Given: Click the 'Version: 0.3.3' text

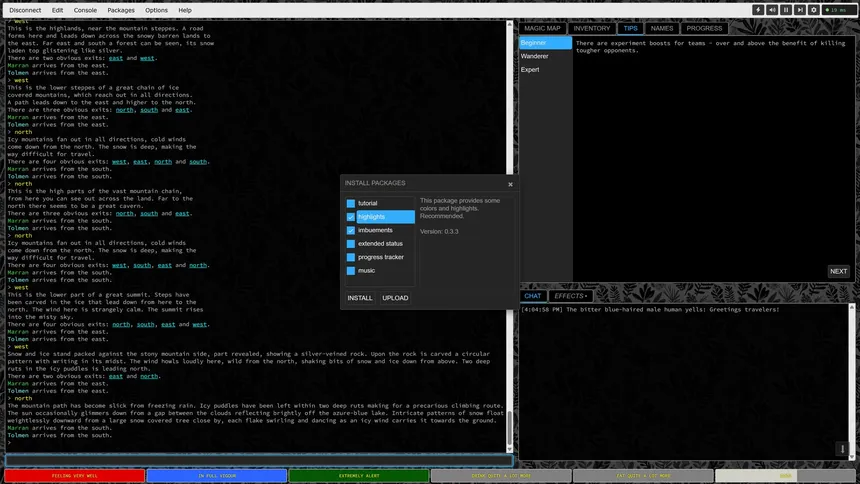Looking at the screenshot, I should (439, 232).
